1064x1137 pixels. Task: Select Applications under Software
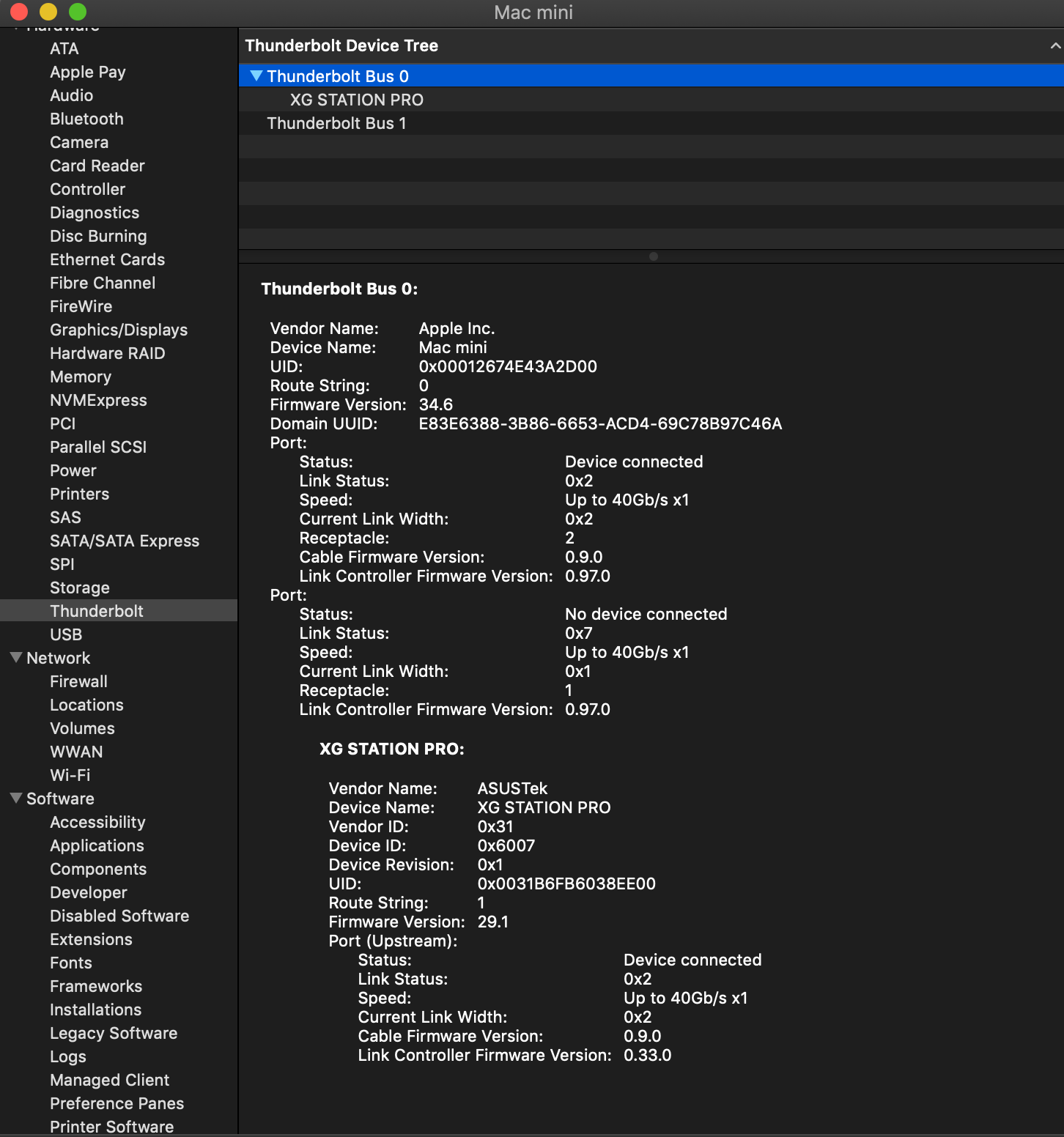(x=97, y=845)
